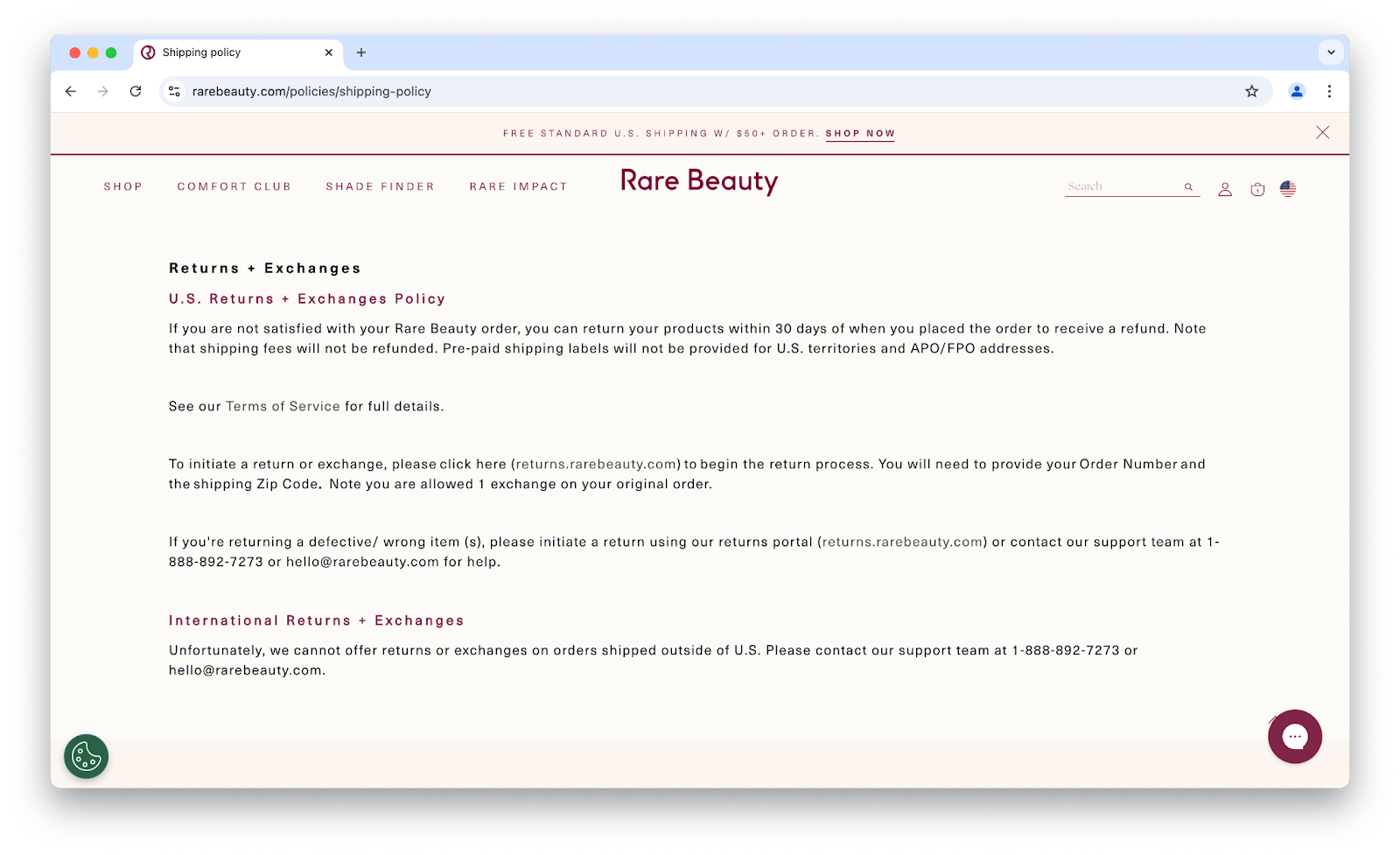This screenshot has height=855, width=1400.
Task: Click the browser back arrow
Action: pos(71,91)
